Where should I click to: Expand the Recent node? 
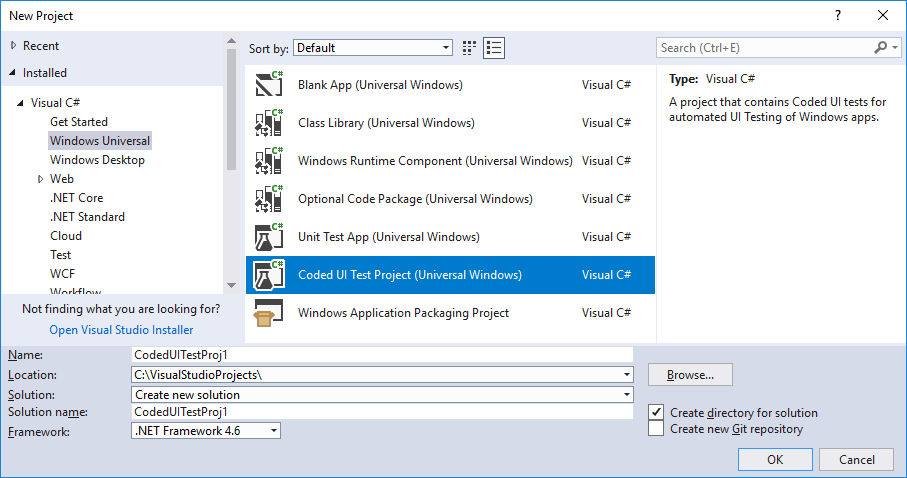coord(13,45)
